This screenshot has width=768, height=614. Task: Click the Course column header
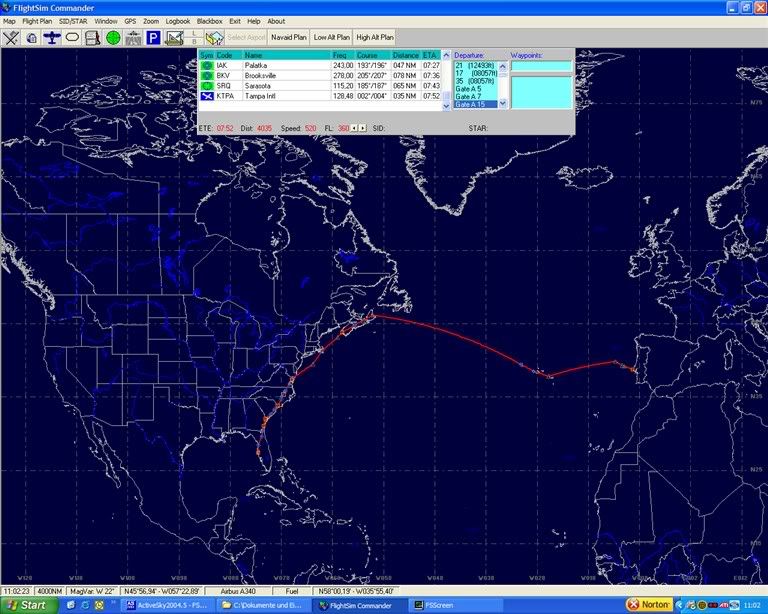pos(373,55)
